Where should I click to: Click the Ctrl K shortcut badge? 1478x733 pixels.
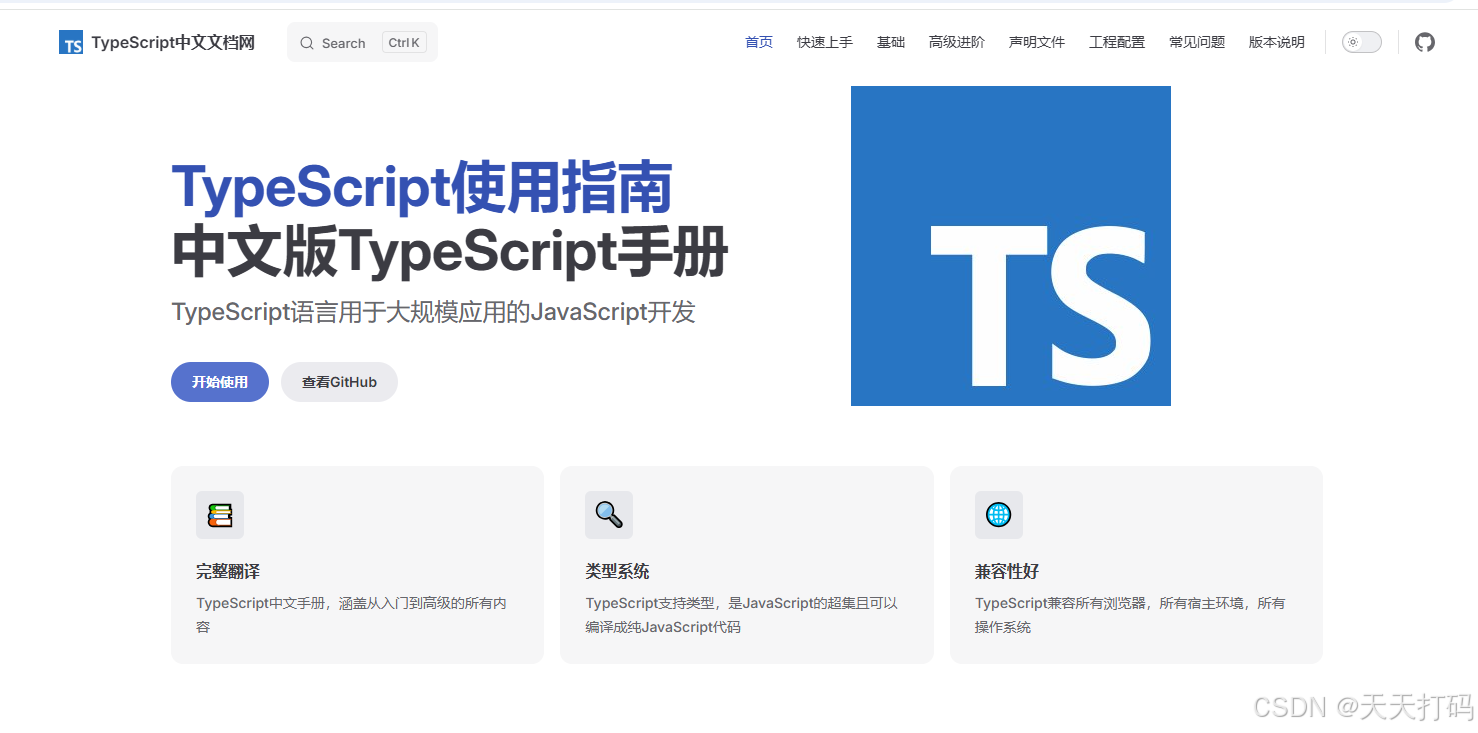pos(404,42)
